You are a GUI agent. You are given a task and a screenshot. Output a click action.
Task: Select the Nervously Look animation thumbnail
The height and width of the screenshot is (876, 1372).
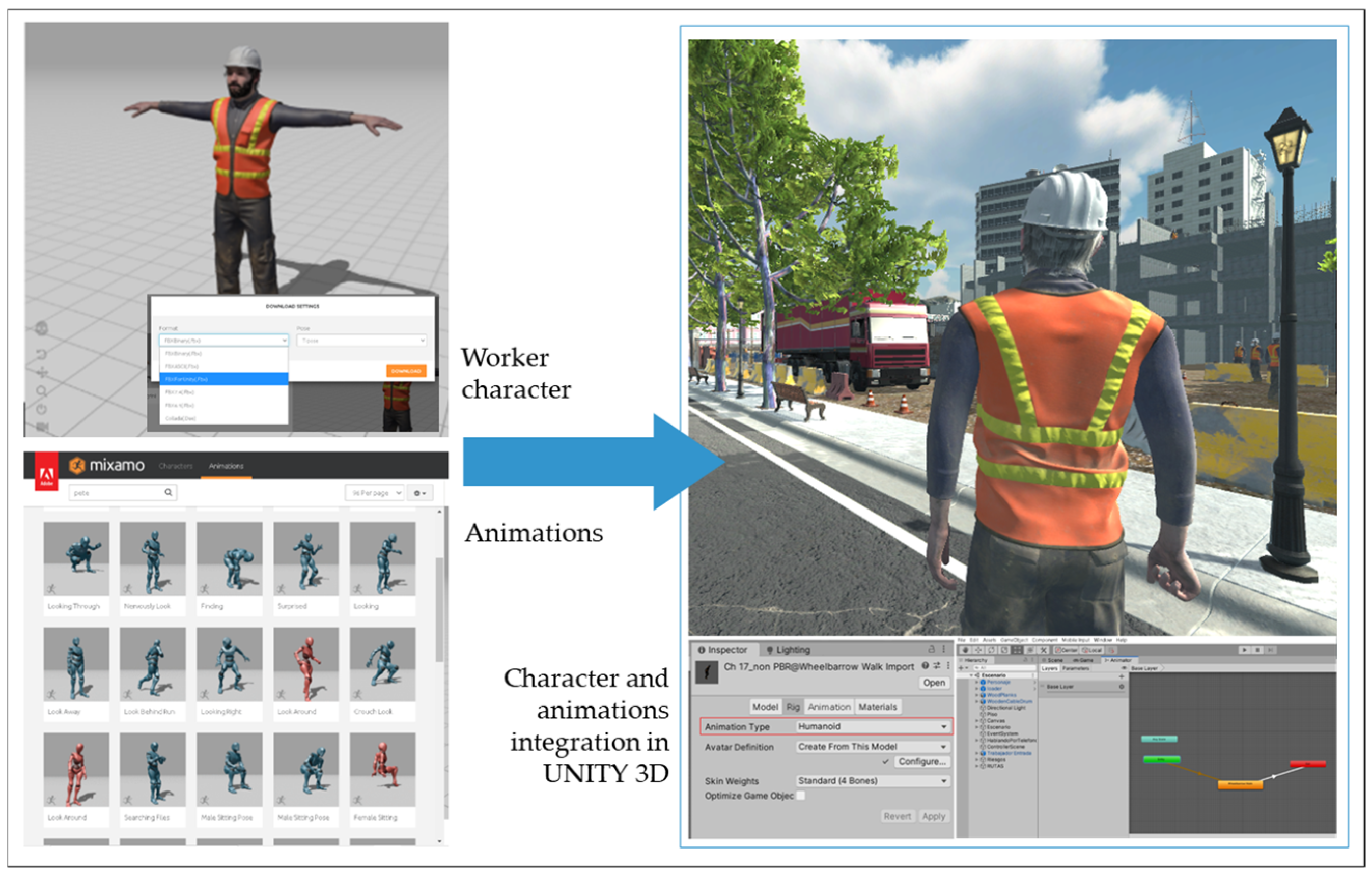pos(153,559)
